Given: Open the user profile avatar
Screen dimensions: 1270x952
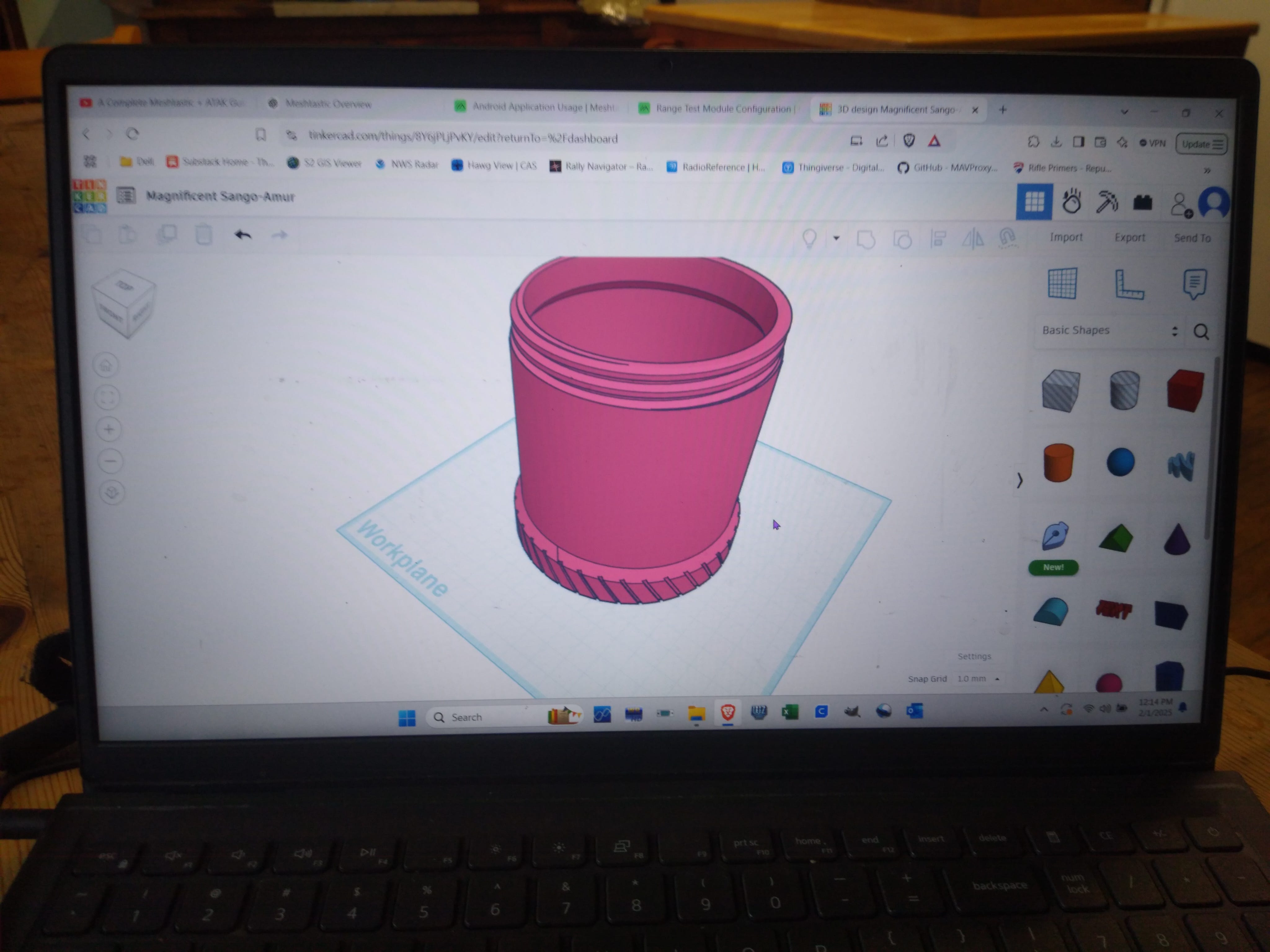Looking at the screenshot, I should point(1213,203).
